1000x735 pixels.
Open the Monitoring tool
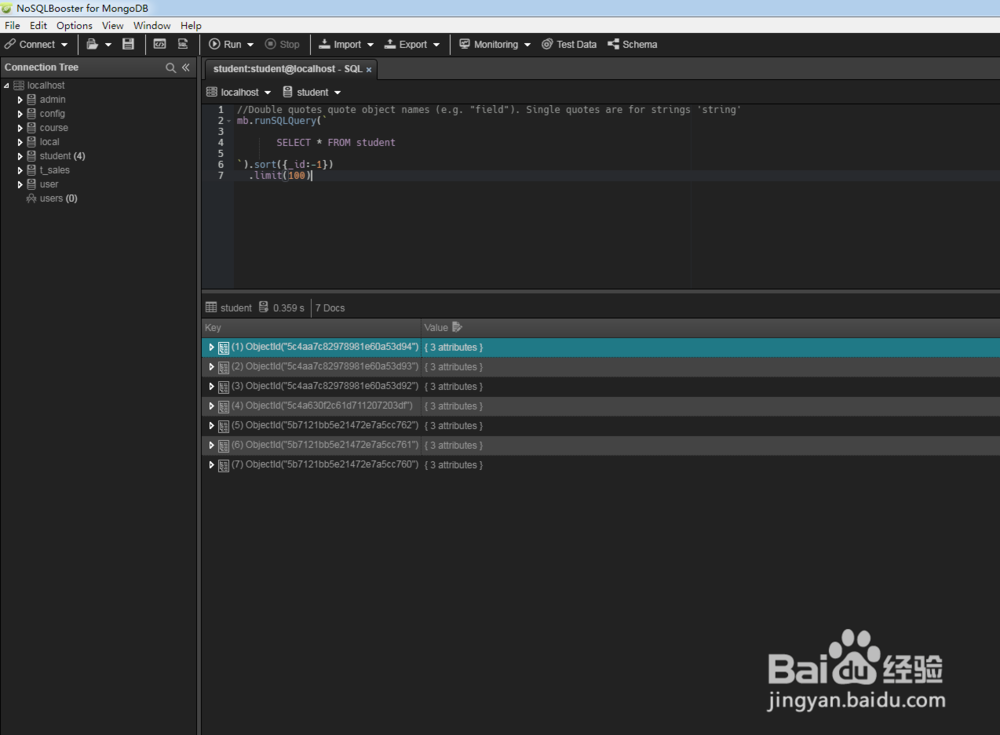[489, 45]
